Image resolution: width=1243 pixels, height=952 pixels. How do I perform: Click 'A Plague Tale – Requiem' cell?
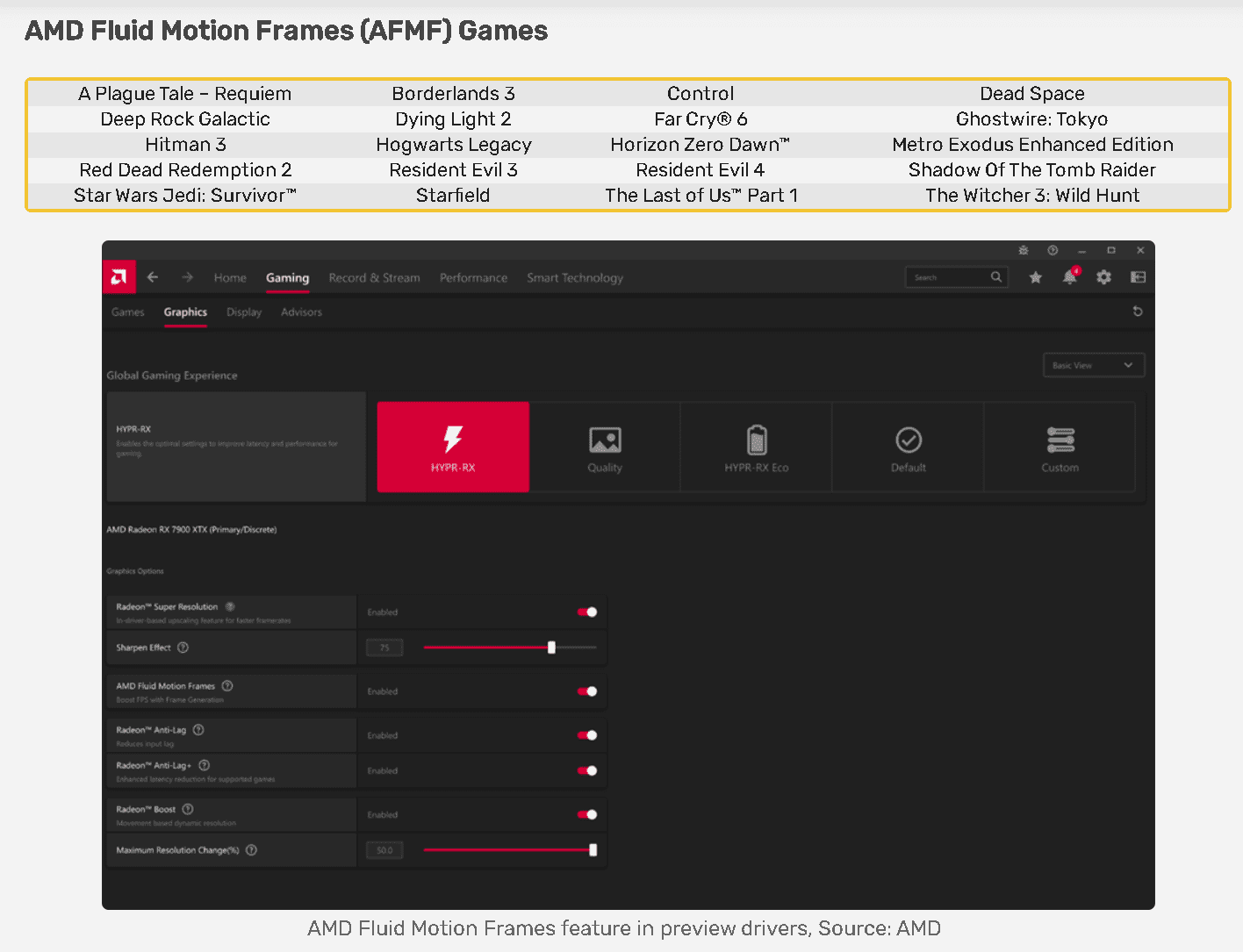click(184, 94)
